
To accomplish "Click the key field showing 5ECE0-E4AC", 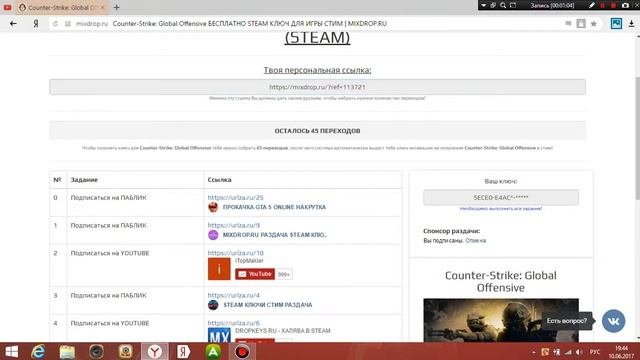I will tap(501, 198).
